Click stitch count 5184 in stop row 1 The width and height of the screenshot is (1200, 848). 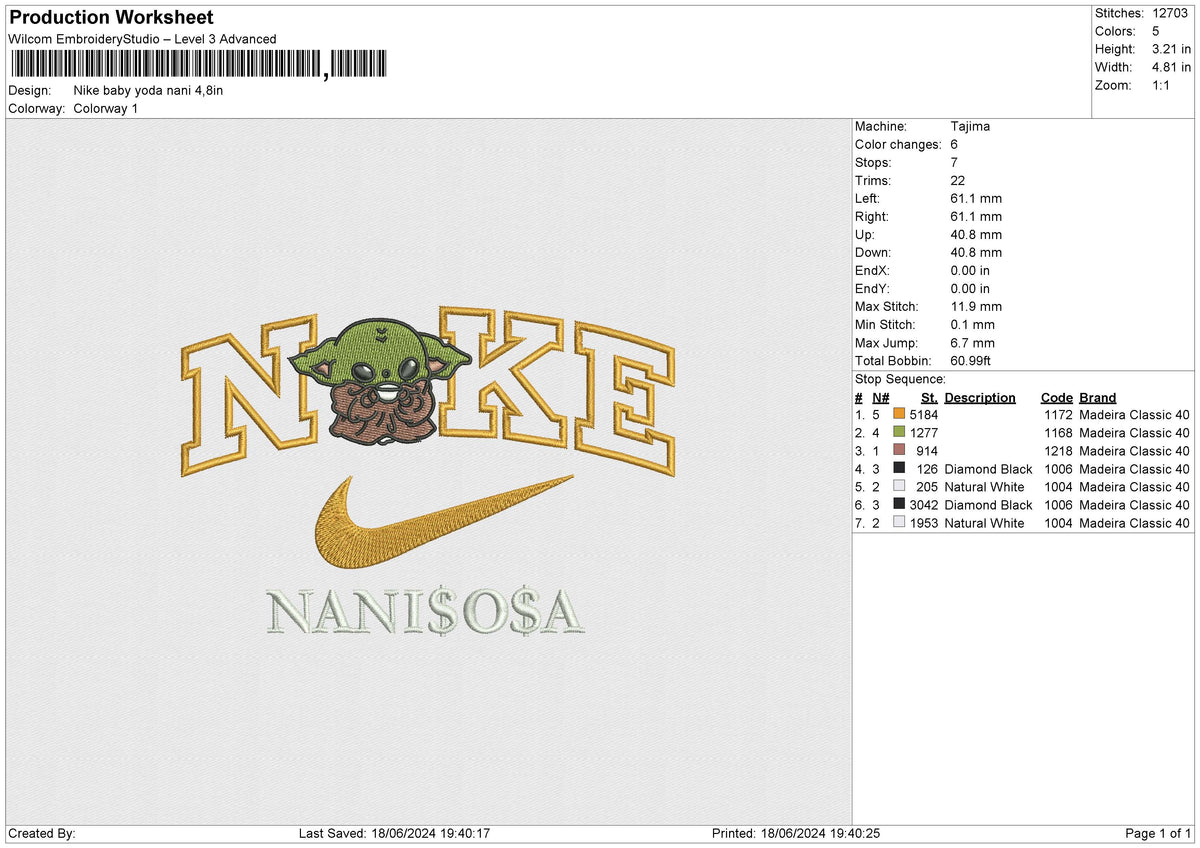(x=924, y=415)
